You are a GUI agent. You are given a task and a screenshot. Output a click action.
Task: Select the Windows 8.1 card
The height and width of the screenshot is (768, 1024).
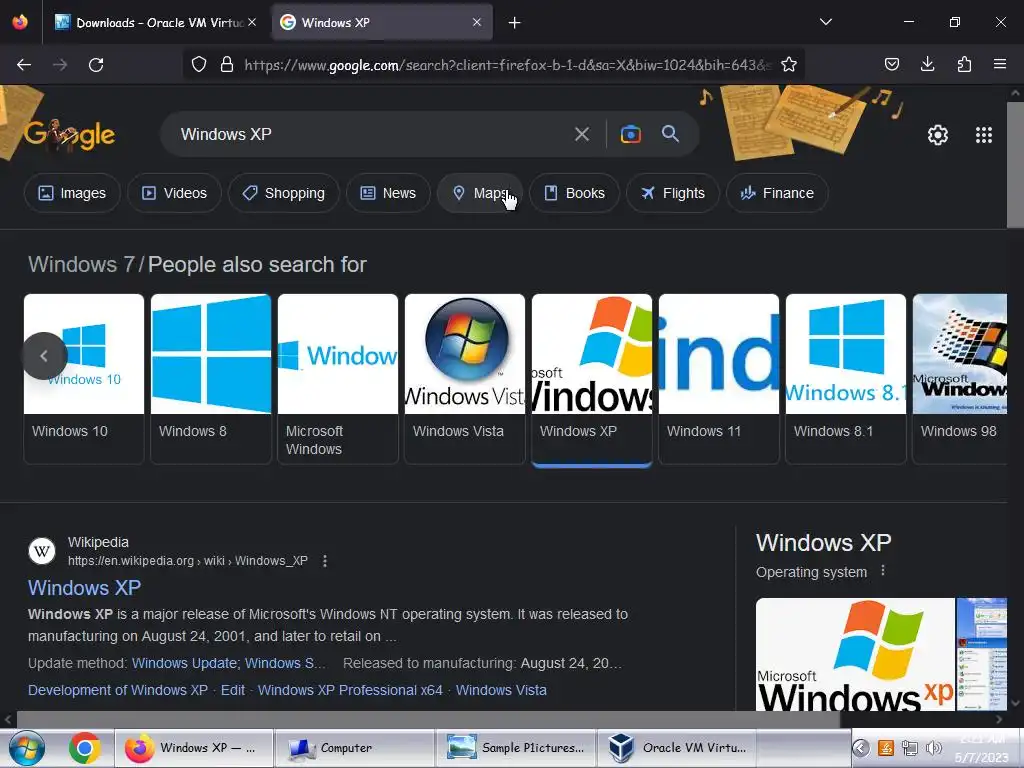(846, 379)
